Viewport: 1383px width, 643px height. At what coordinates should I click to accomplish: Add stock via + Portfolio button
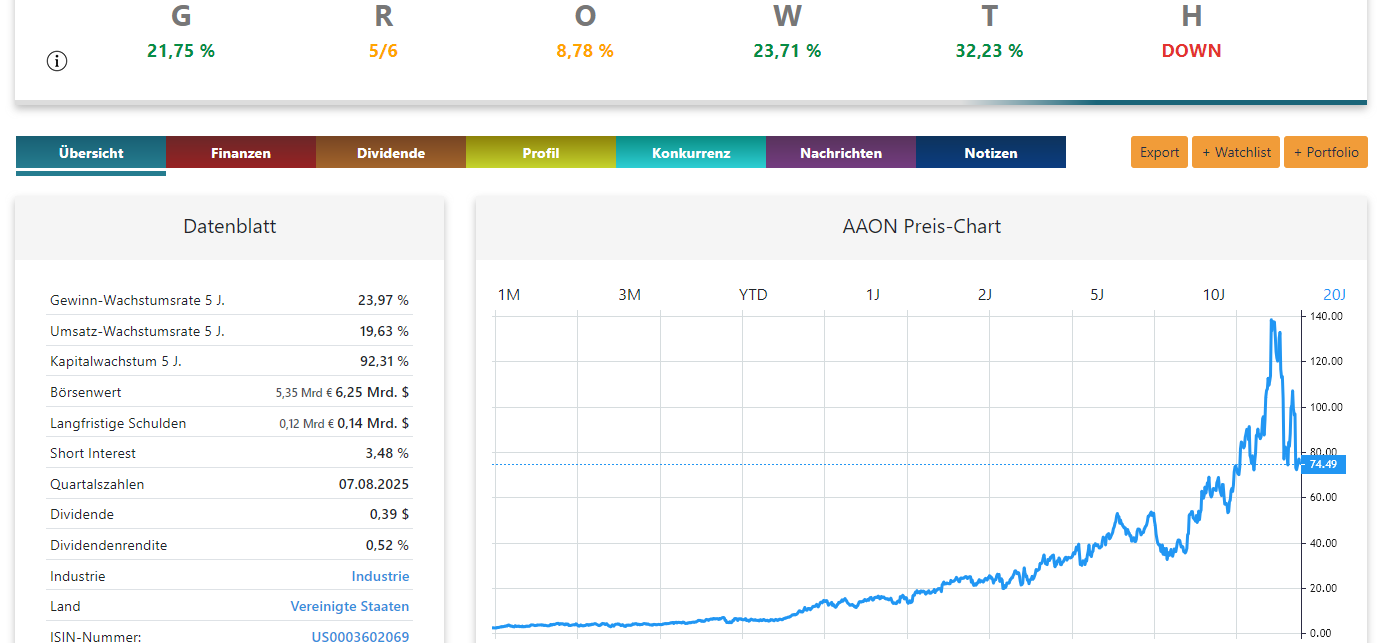pos(1326,152)
